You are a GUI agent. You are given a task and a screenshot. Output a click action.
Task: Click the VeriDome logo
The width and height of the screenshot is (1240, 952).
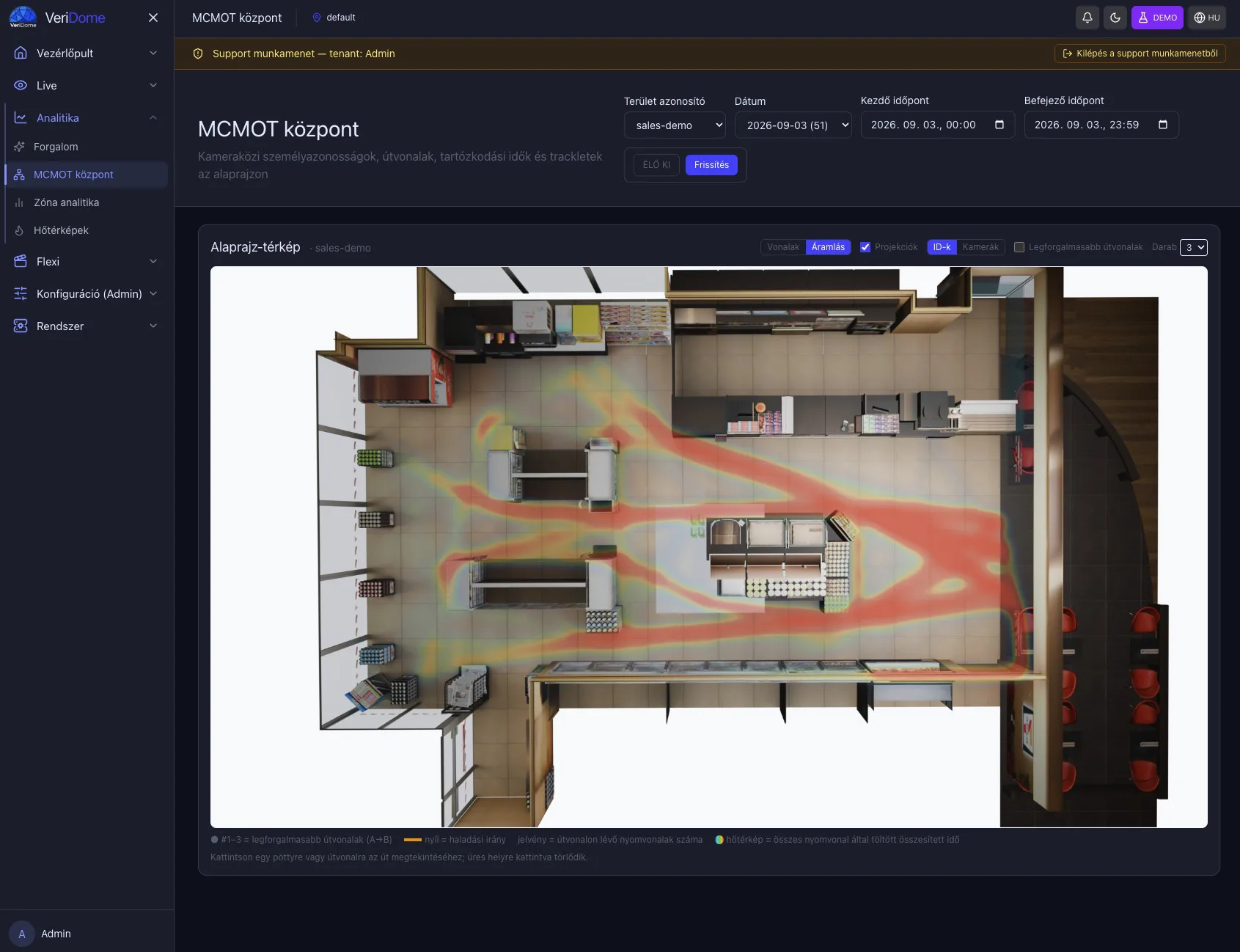tap(57, 18)
